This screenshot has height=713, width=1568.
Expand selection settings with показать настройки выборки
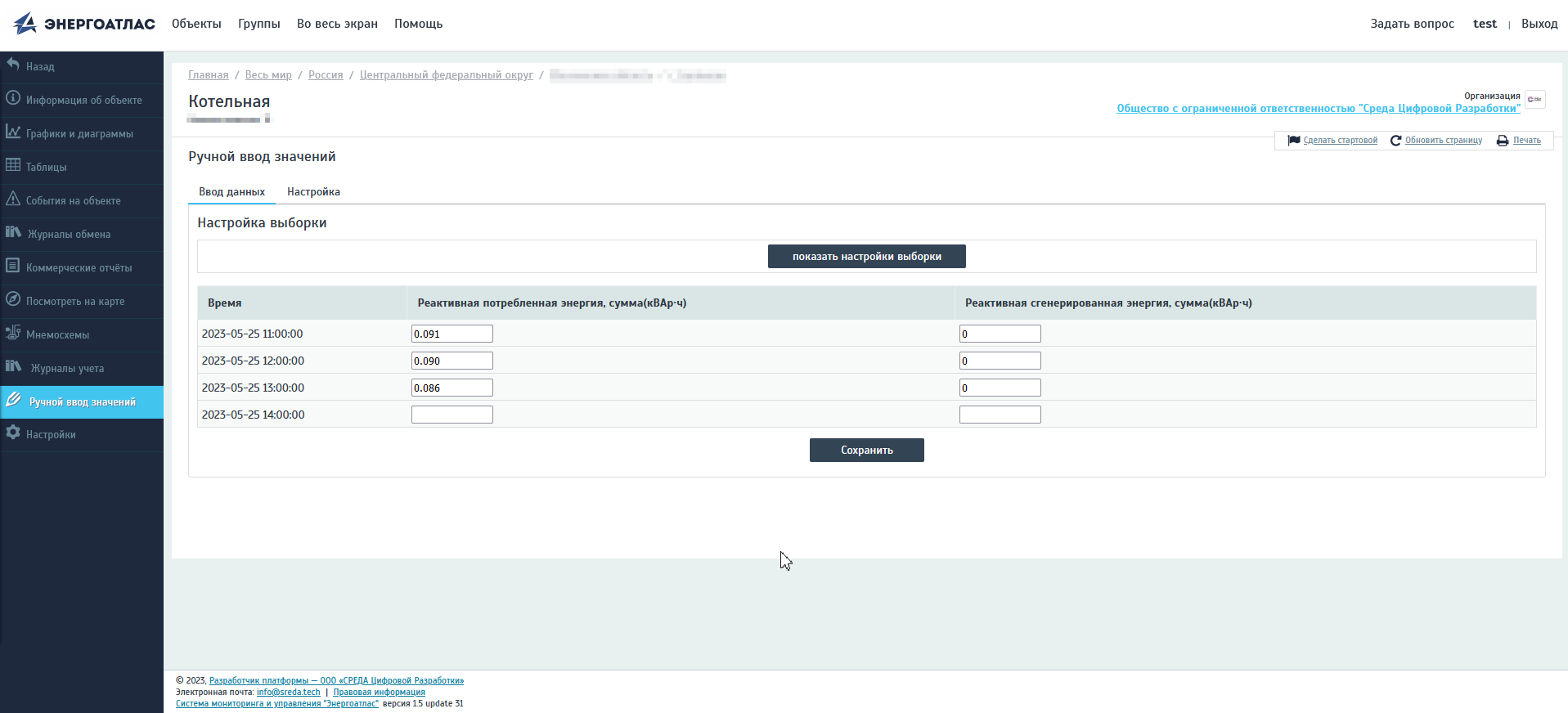[x=866, y=257]
